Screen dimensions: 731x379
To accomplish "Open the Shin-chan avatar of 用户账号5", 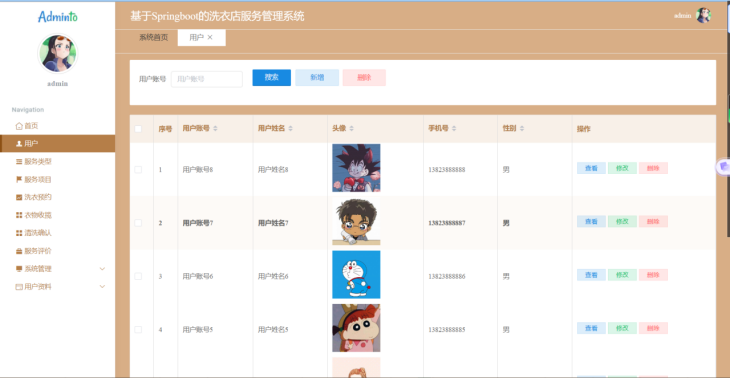I will 356,328.
